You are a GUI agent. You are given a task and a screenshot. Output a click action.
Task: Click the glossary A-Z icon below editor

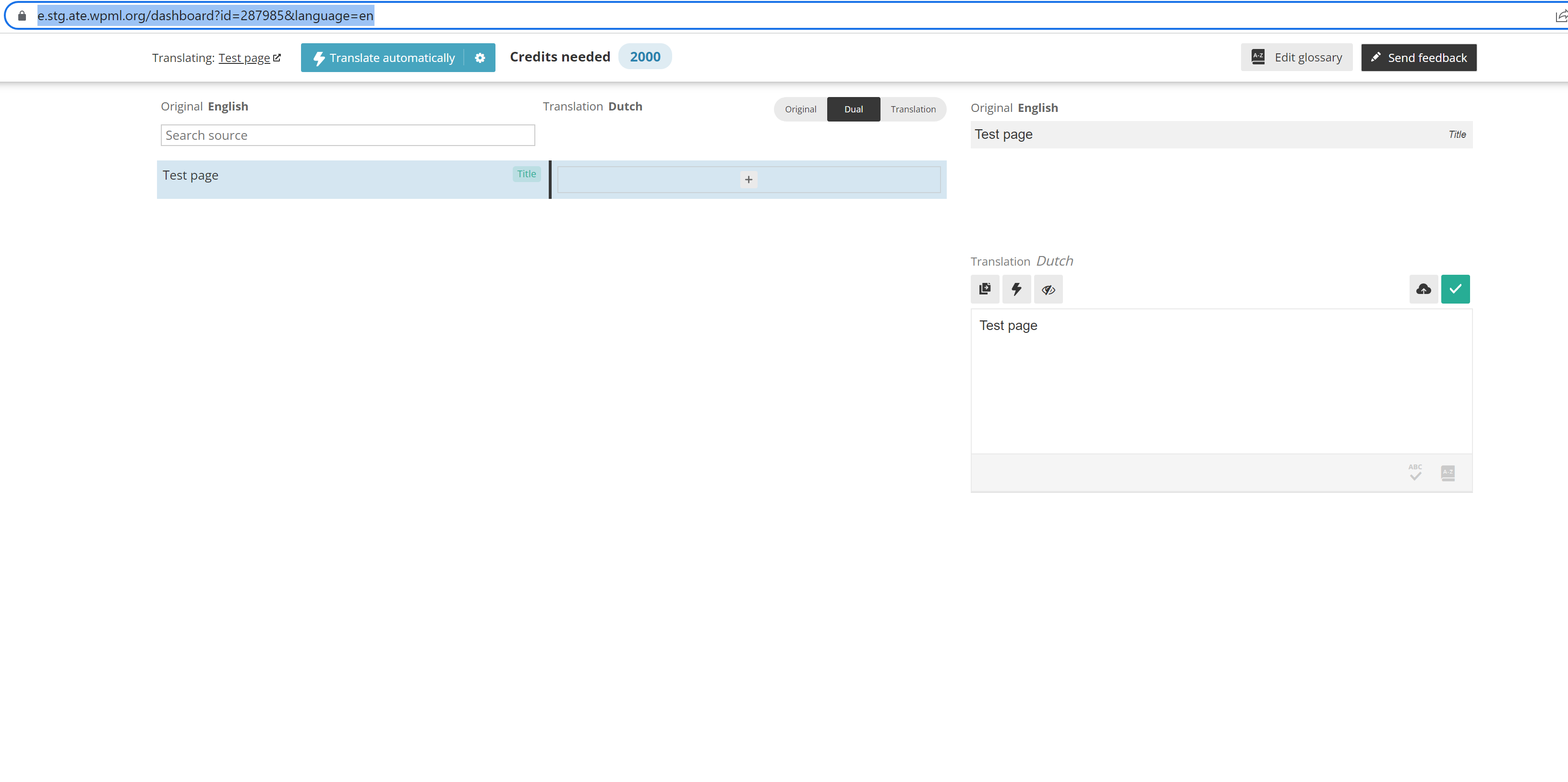click(1448, 473)
